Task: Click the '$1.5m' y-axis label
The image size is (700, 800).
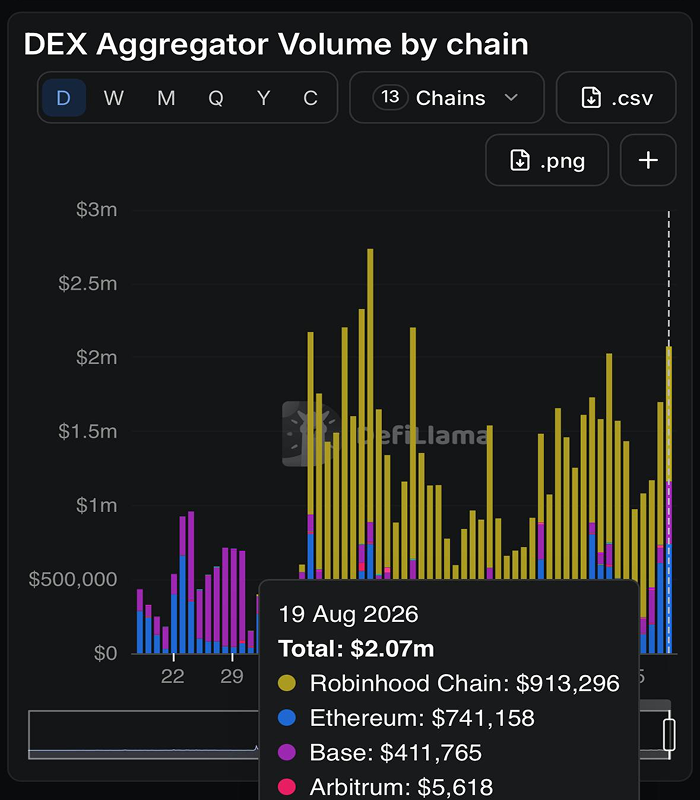Action: [88, 431]
